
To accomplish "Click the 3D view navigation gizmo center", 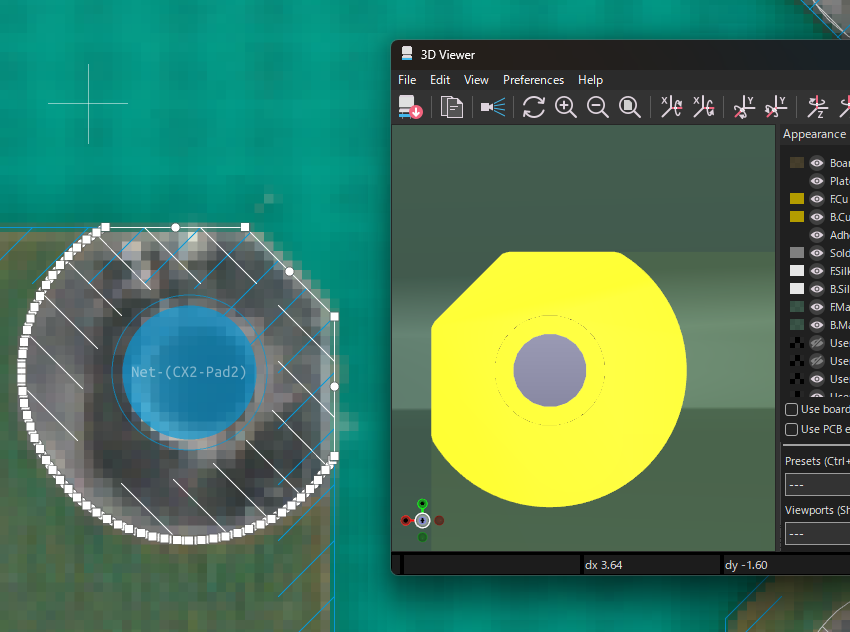I will pyautogui.click(x=422, y=520).
